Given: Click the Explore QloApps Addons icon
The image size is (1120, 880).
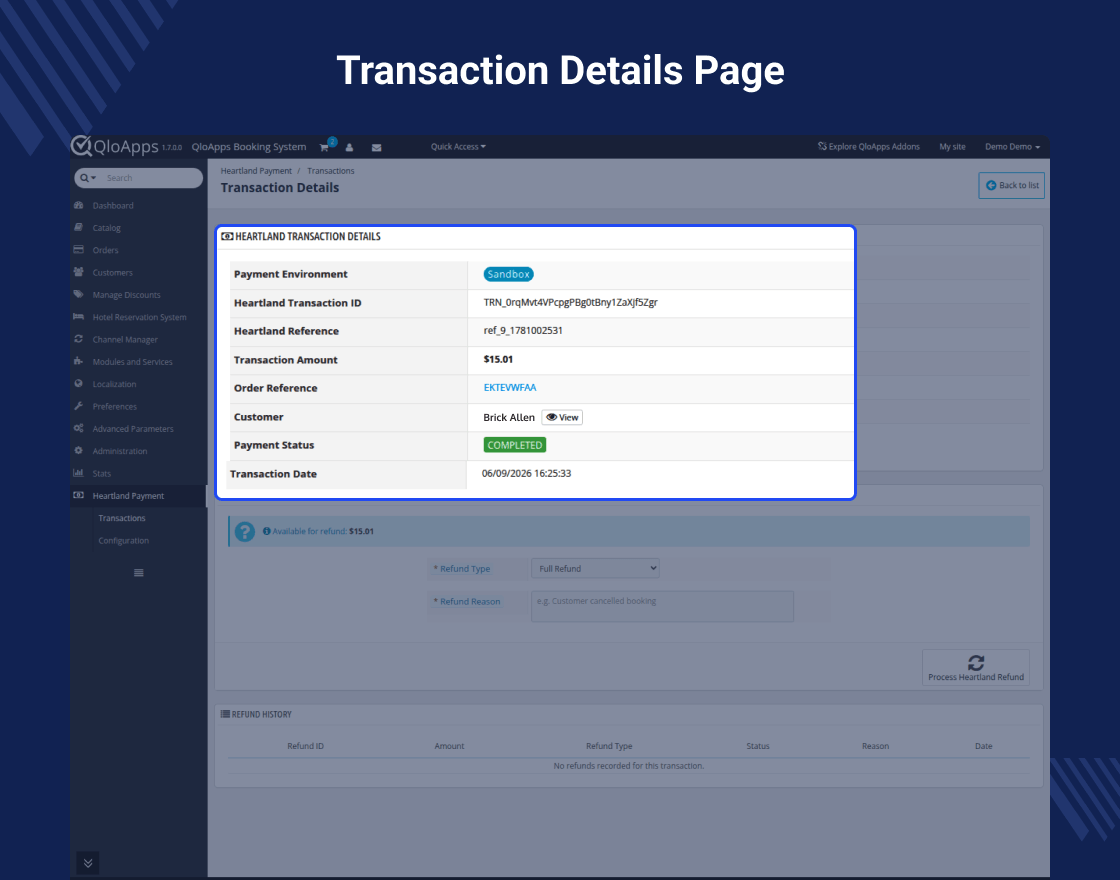Looking at the screenshot, I should click(822, 146).
